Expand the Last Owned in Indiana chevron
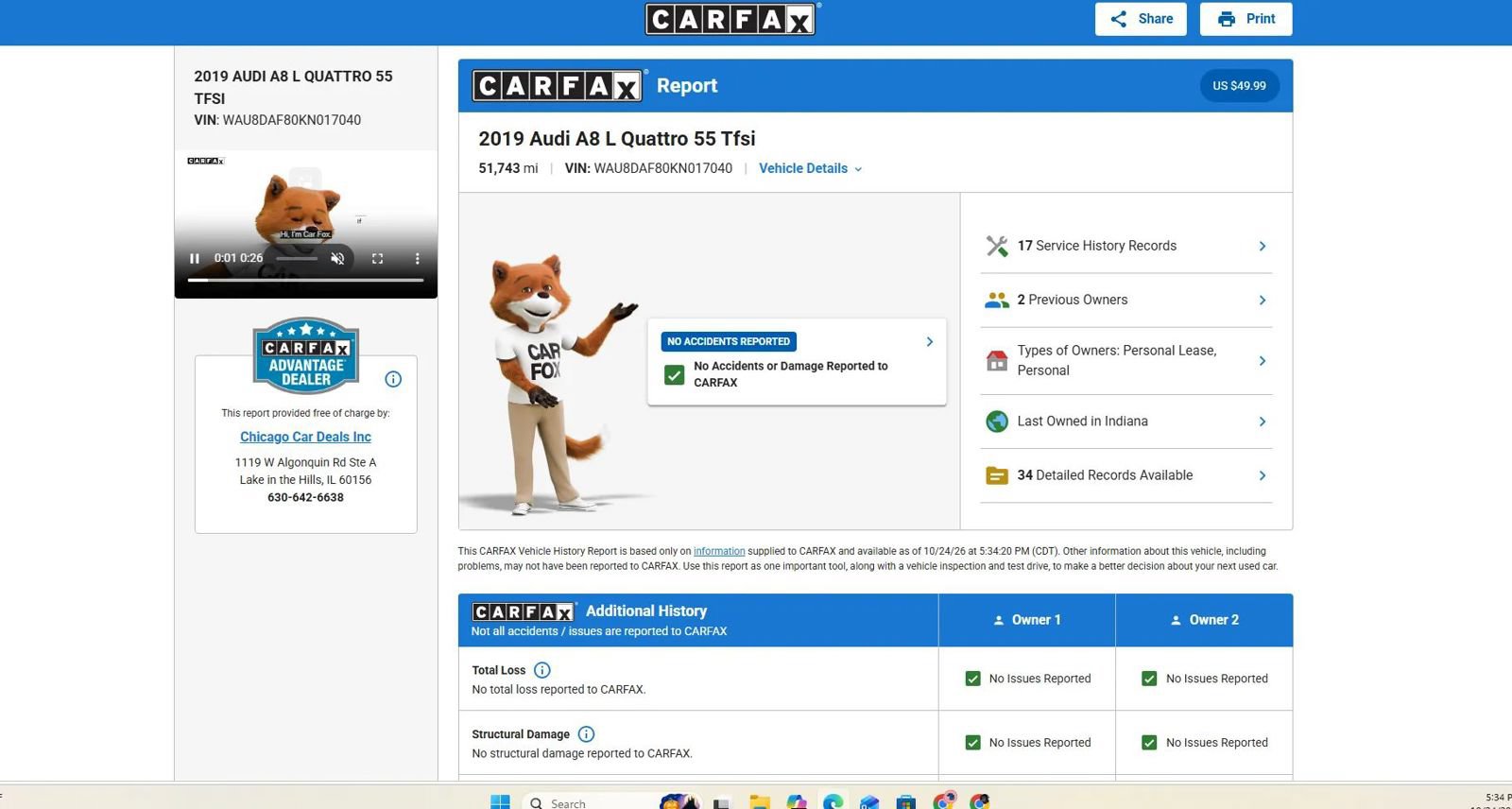 click(x=1263, y=422)
